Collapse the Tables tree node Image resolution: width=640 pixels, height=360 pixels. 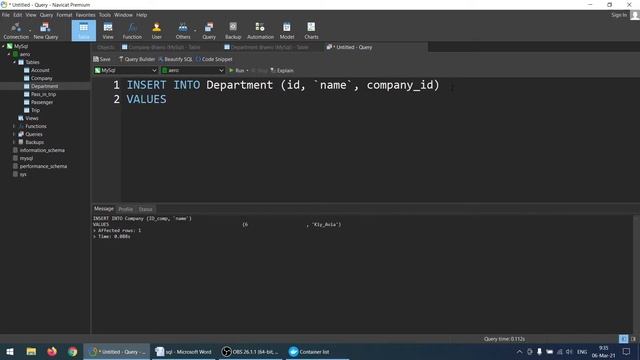[x=14, y=62]
